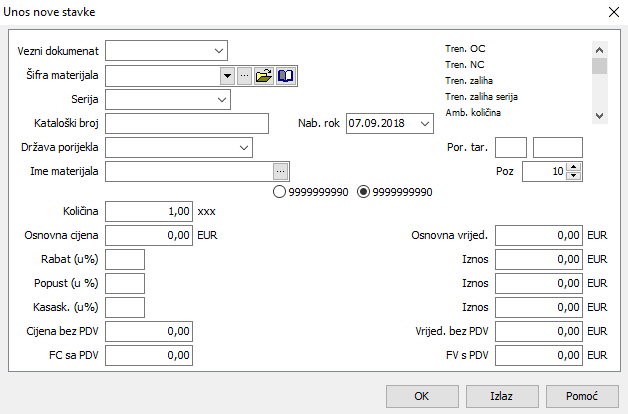Open the ellipsis lookup for Ime materijala
Screen dimensions: 628x414
tap(281, 171)
